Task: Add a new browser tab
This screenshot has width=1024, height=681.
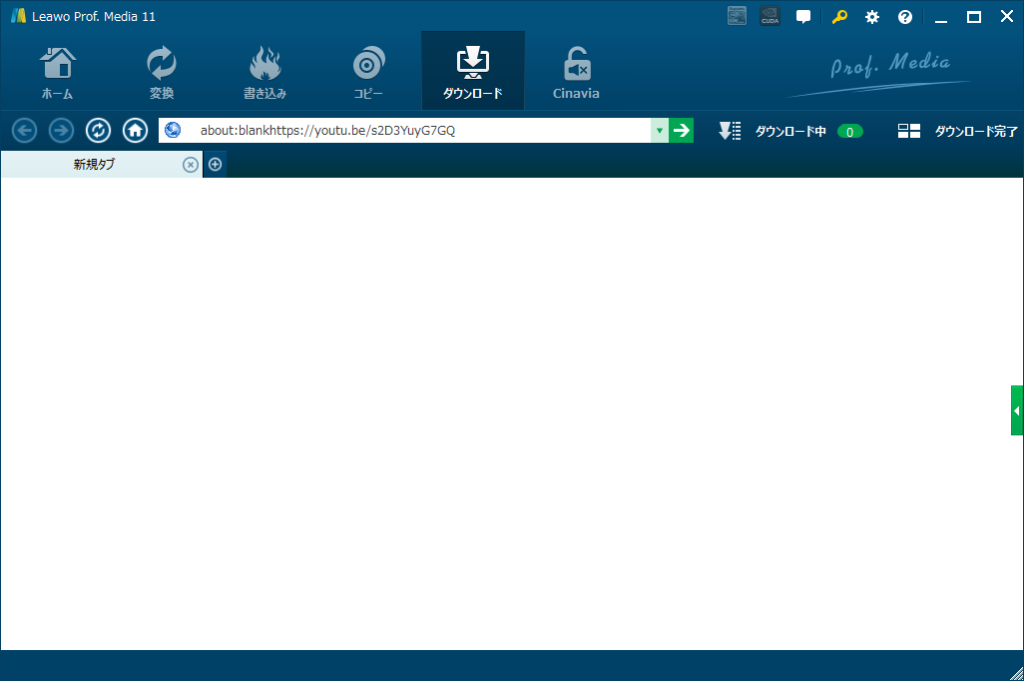Action: 215,165
